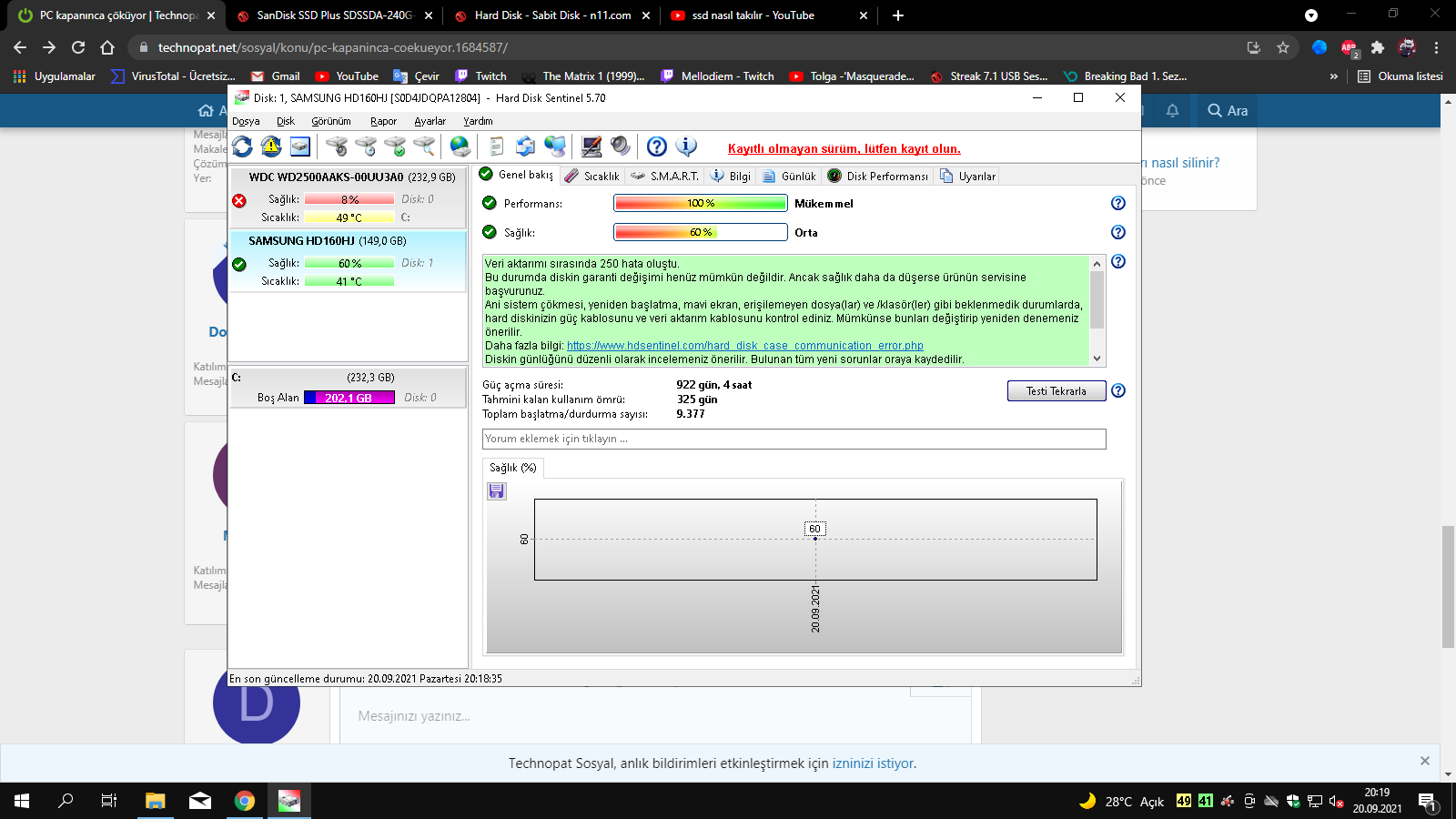
Task: Open the Rapor menu
Action: 383,121
